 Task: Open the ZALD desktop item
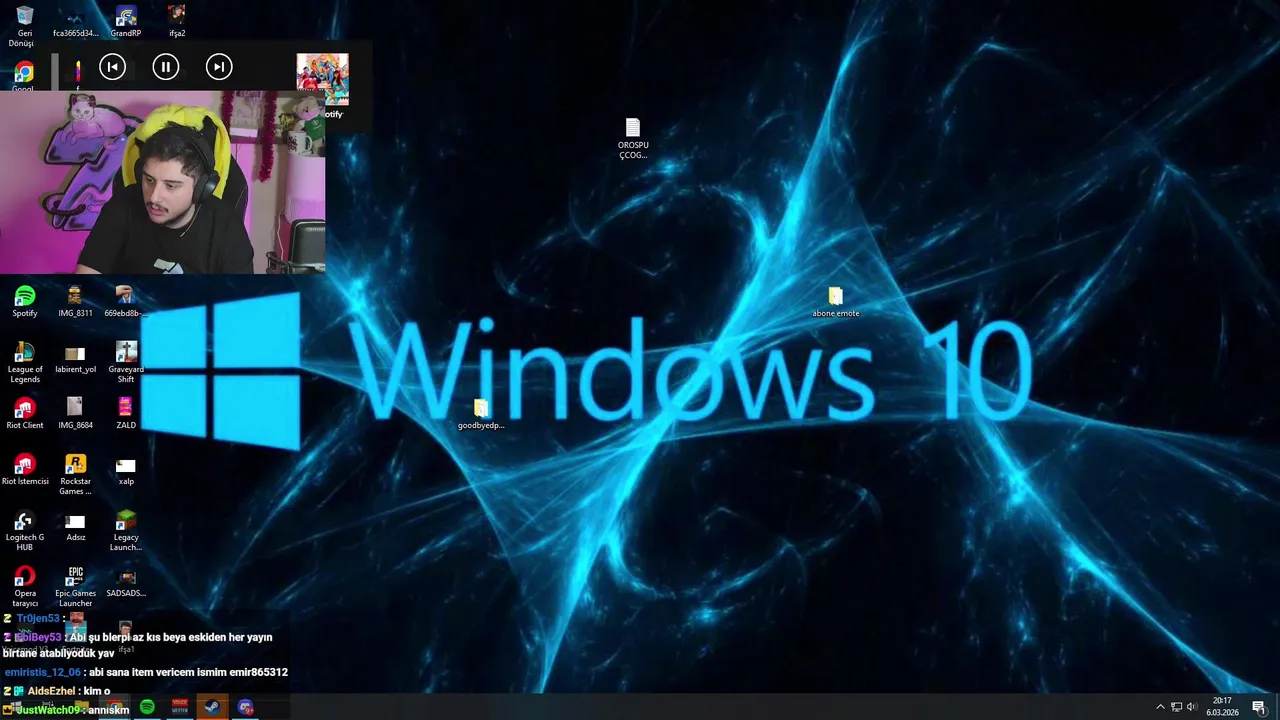pyautogui.click(x=125, y=414)
